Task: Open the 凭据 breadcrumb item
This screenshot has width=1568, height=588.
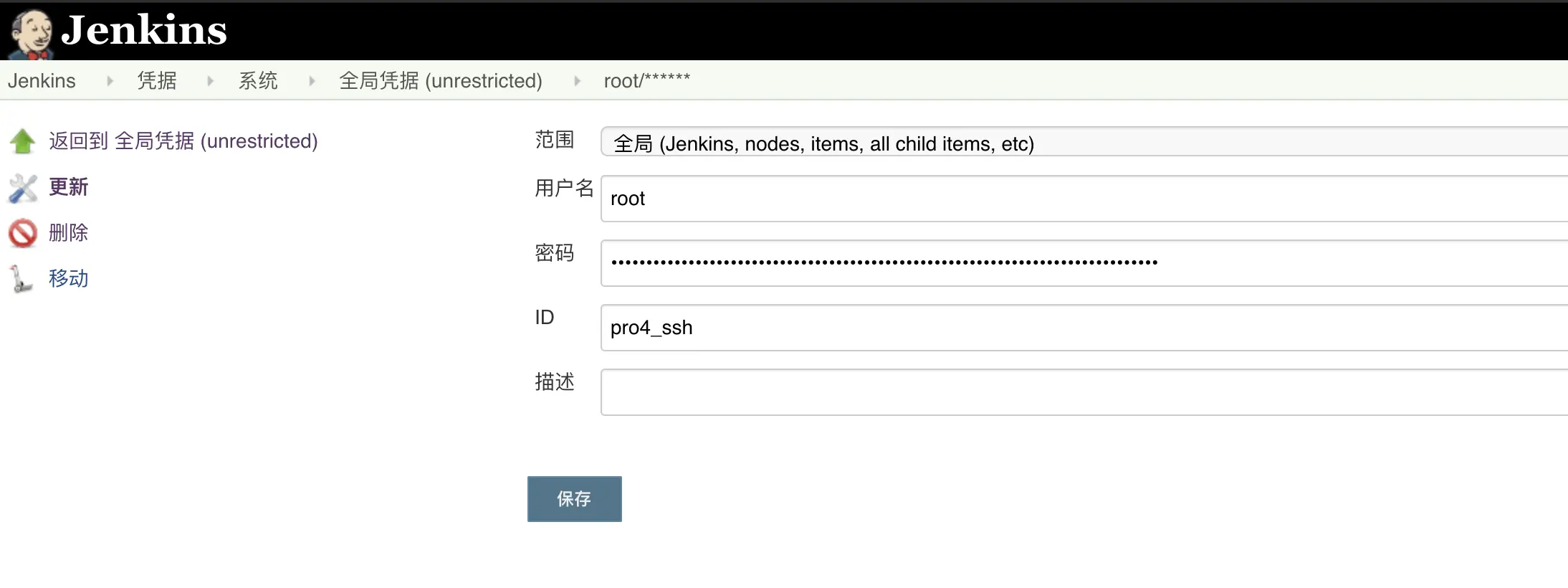Action: 157,80
